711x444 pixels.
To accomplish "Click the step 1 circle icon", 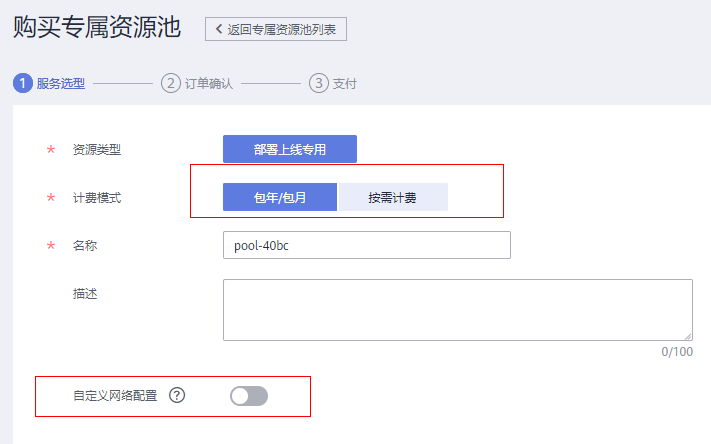I will [x=22, y=83].
